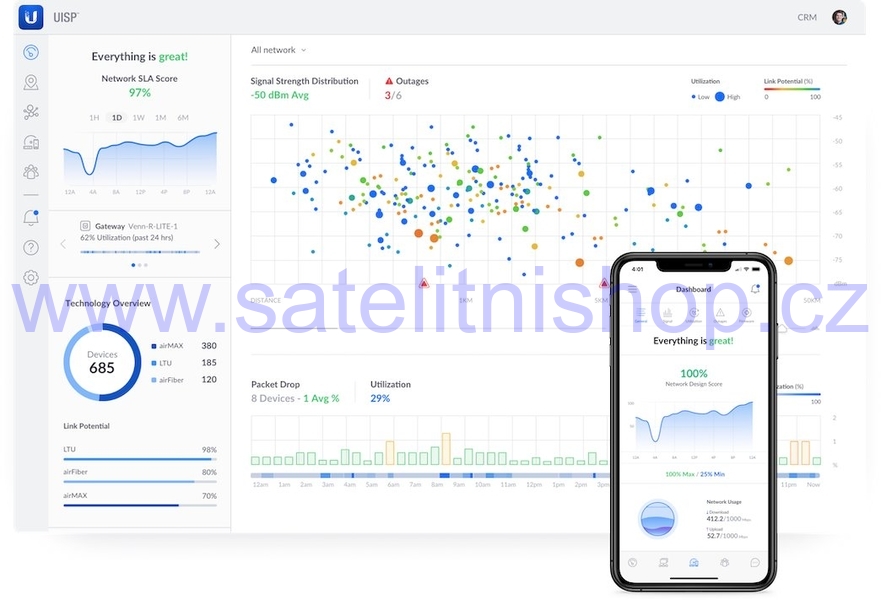Click the High utilization legend dot

point(720,97)
